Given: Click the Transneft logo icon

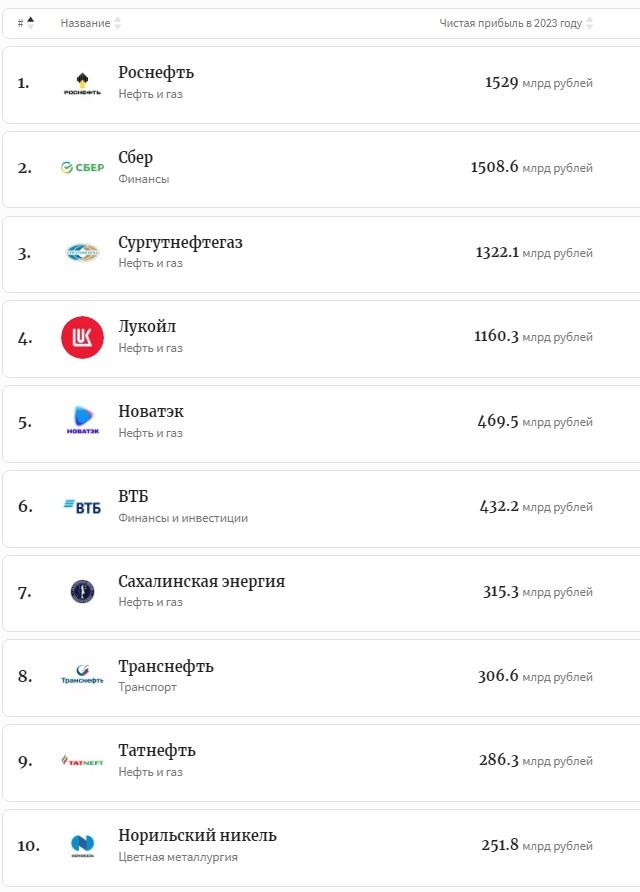Looking at the screenshot, I should tap(82, 676).
